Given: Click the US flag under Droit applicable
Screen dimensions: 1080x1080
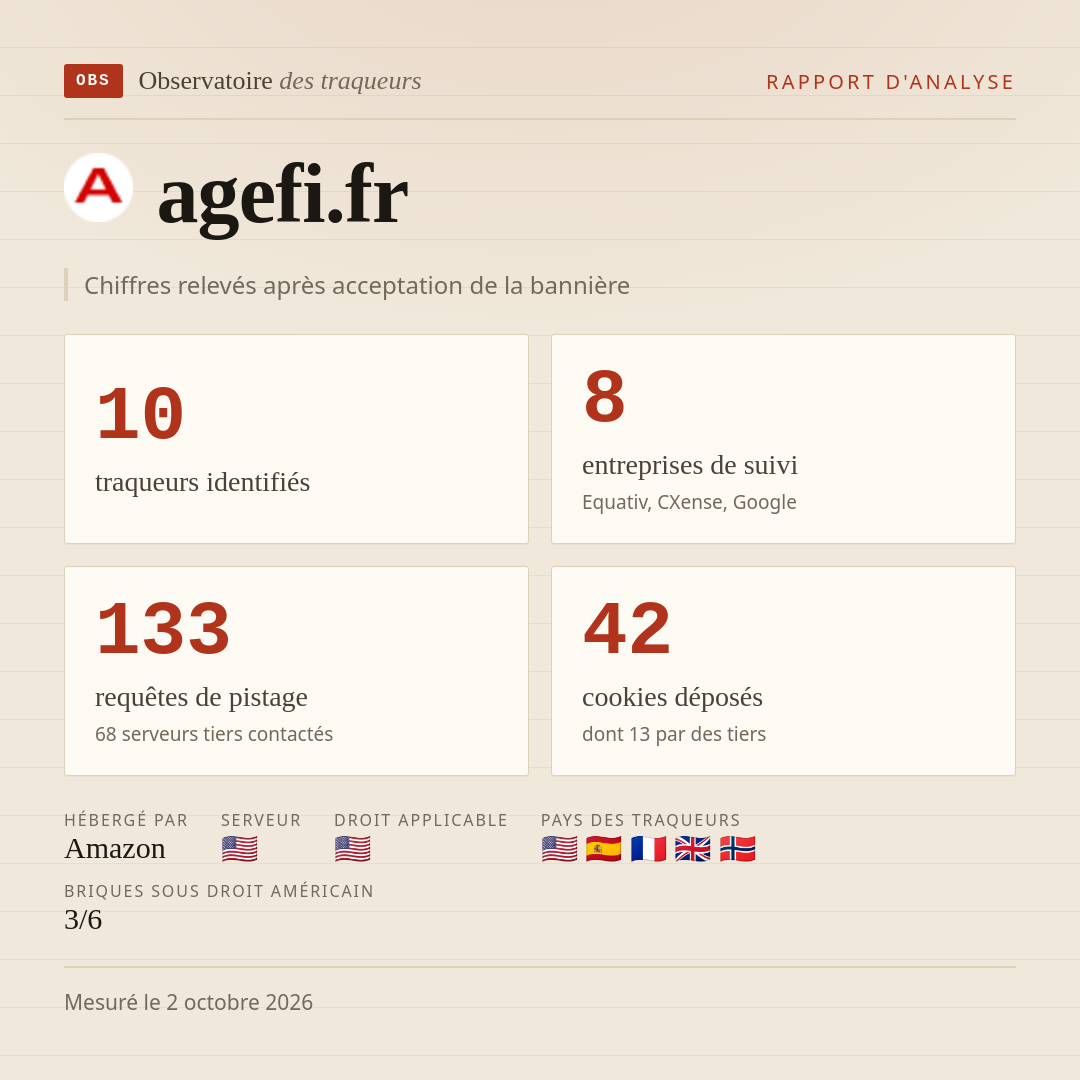Looking at the screenshot, I should [x=353, y=849].
